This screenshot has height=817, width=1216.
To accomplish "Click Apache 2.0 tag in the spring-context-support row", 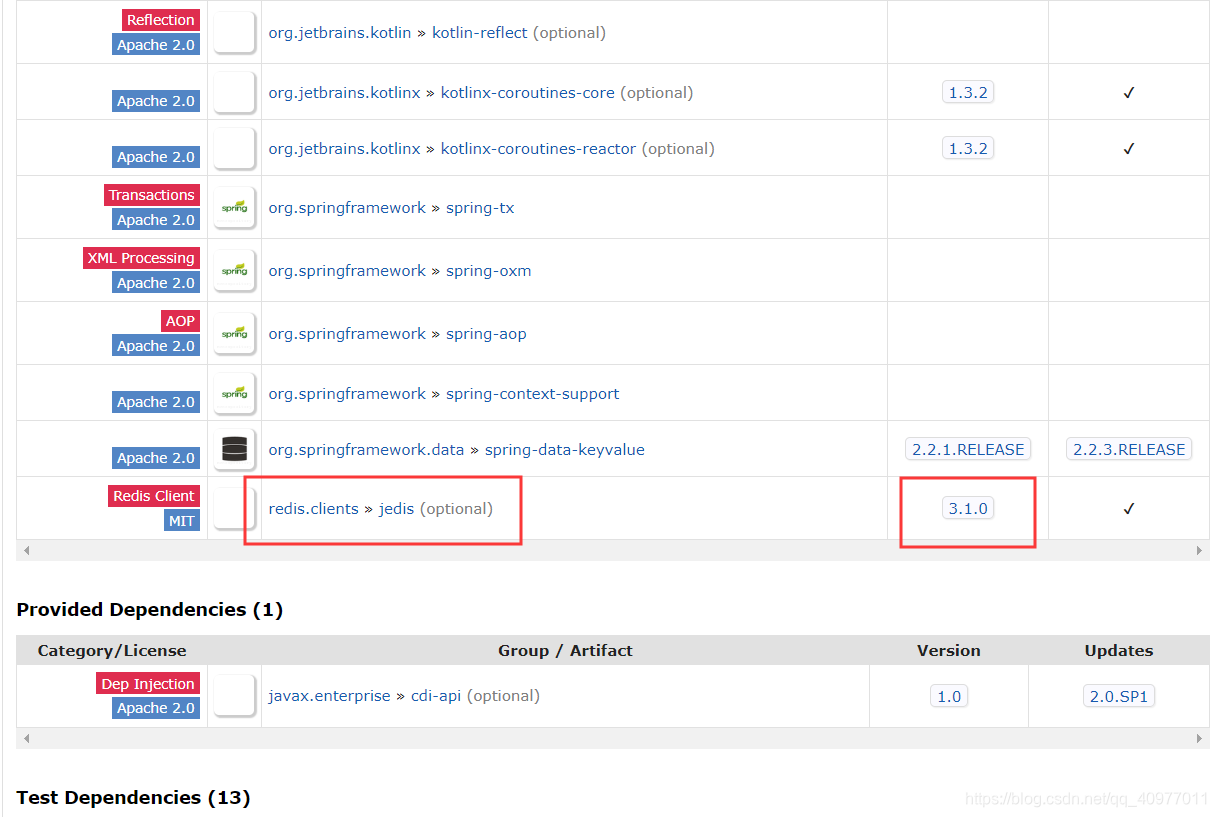I will pos(156,402).
